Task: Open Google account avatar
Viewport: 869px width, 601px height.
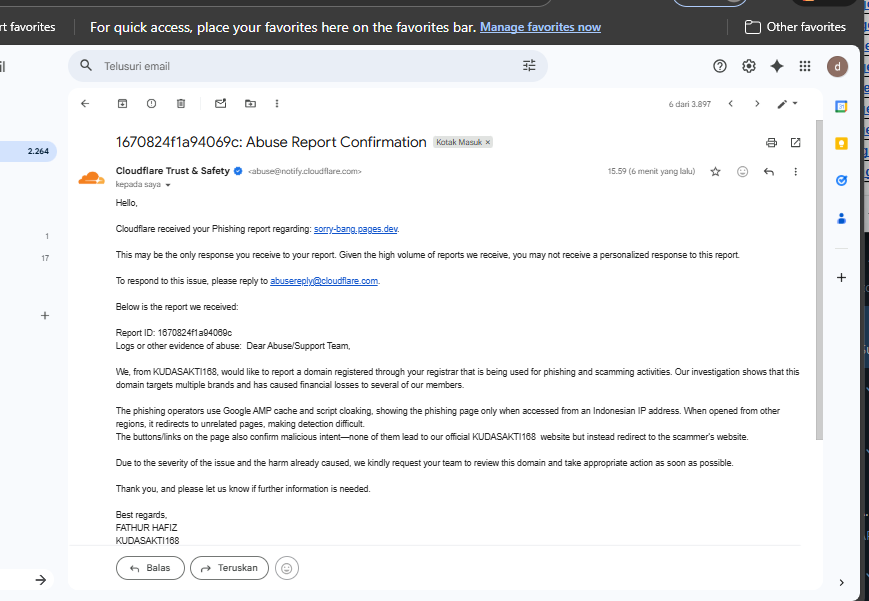Action: pyautogui.click(x=837, y=67)
